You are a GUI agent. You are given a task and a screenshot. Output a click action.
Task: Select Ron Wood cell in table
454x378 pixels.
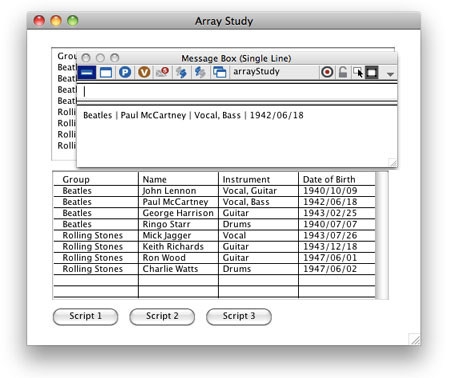click(x=178, y=258)
